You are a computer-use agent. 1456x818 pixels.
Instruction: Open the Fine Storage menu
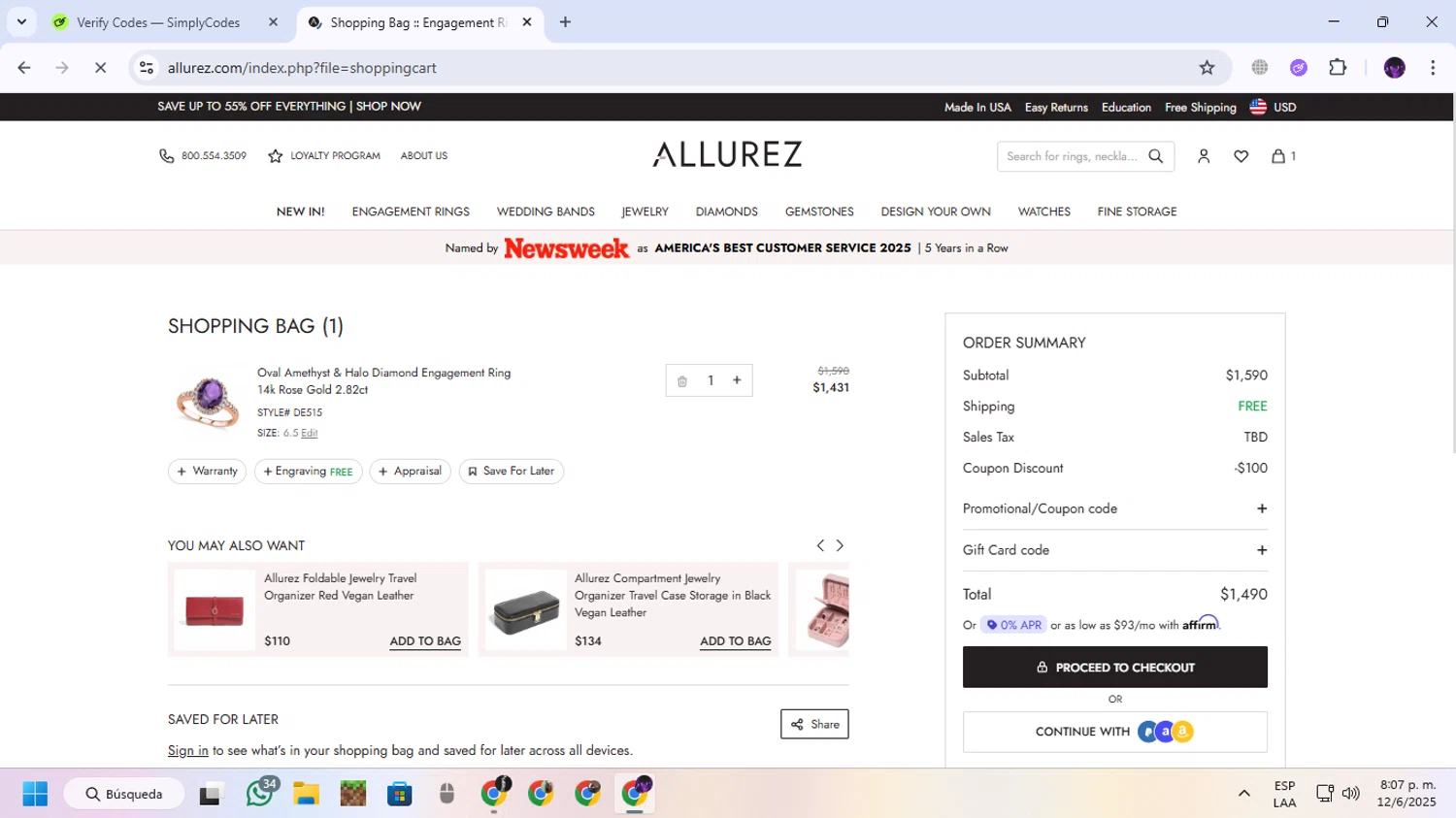1137,212
